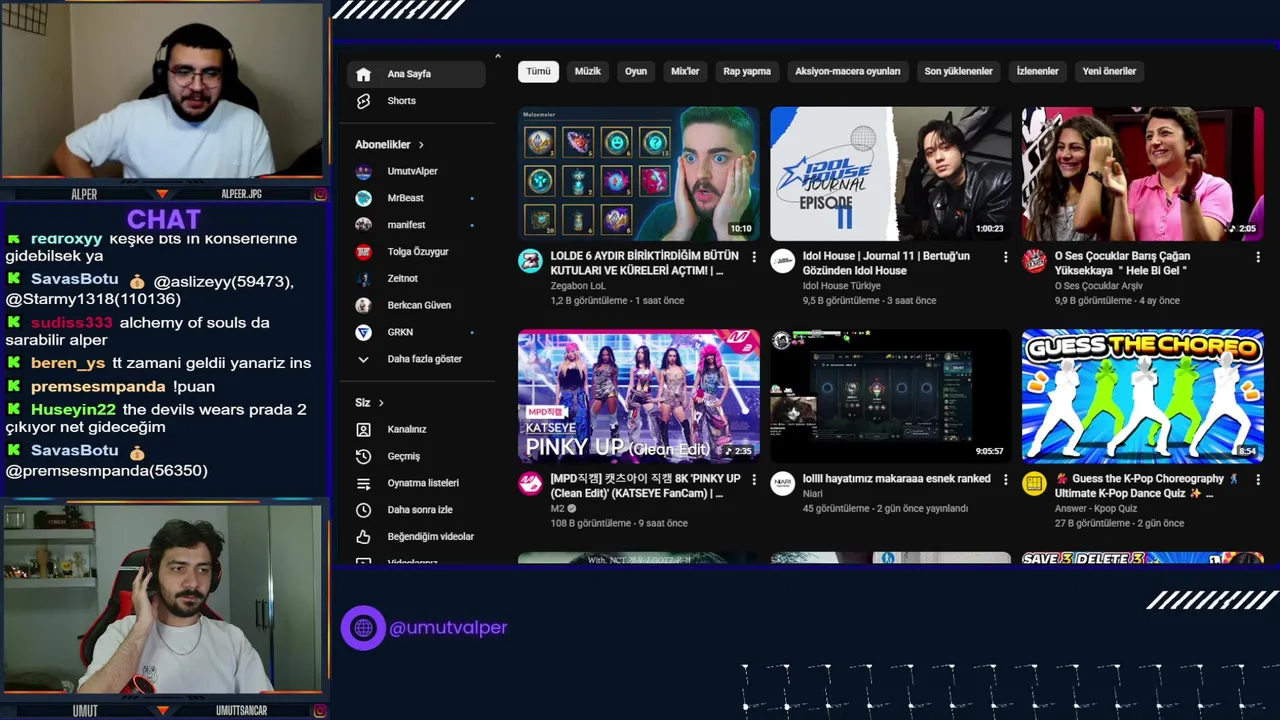The width and height of the screenshot is (1280, 720).
Task: Open the 9:05:57 ranked stream thumbnail
Action: [891, 397]
